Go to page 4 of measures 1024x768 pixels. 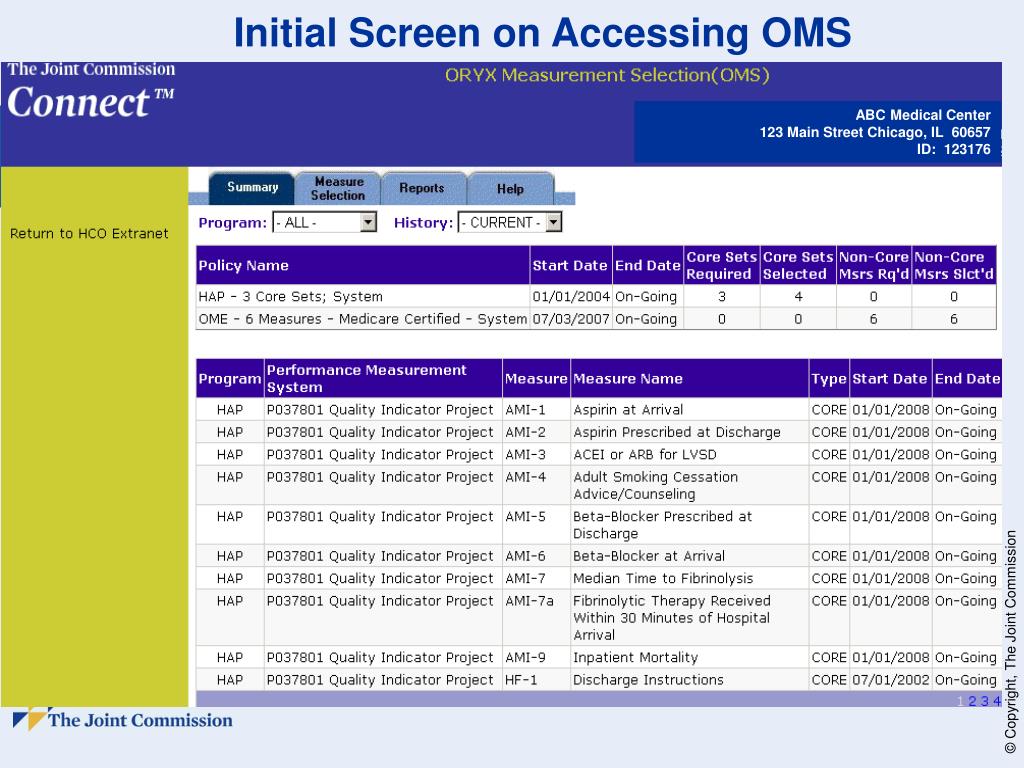(x=997, y=701)
